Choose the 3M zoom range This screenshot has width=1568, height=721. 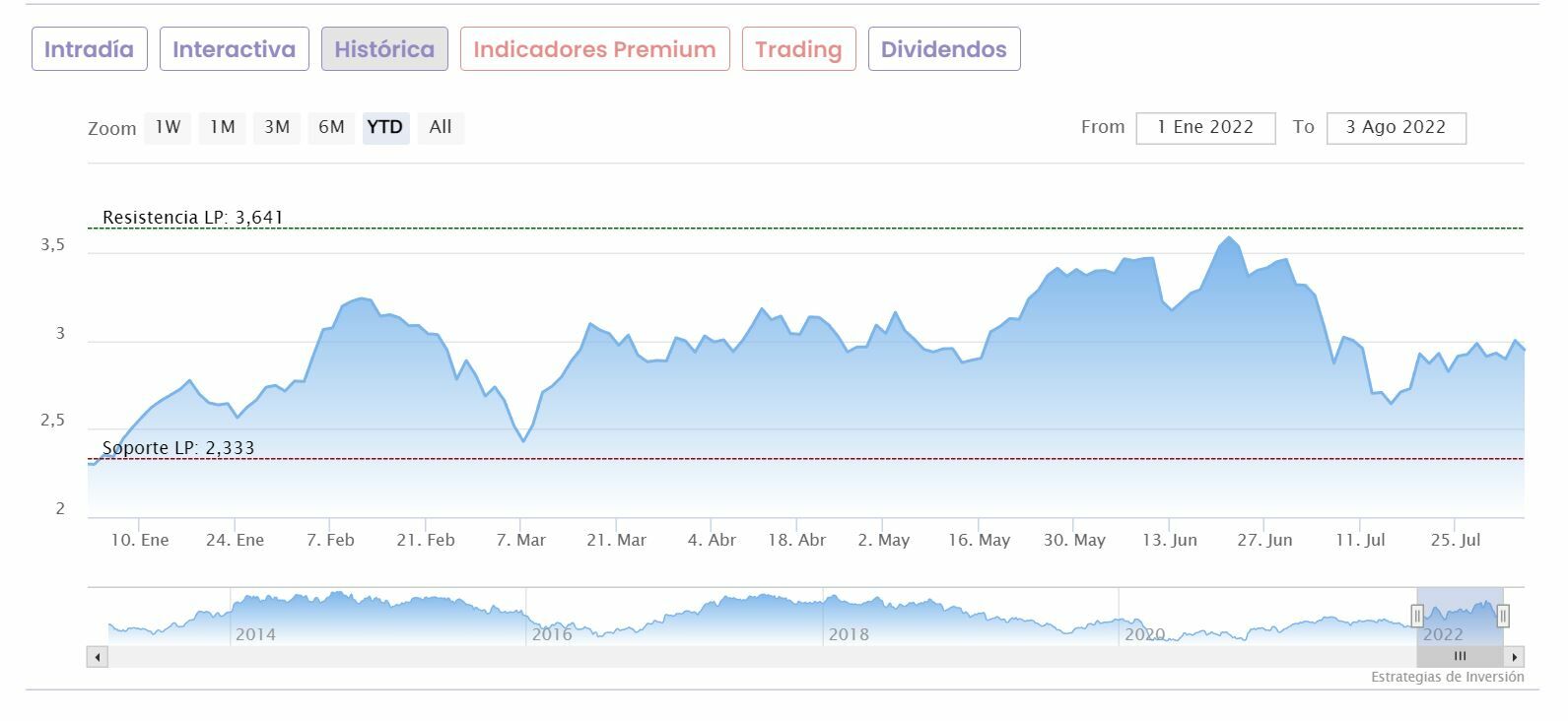point(277,127)
